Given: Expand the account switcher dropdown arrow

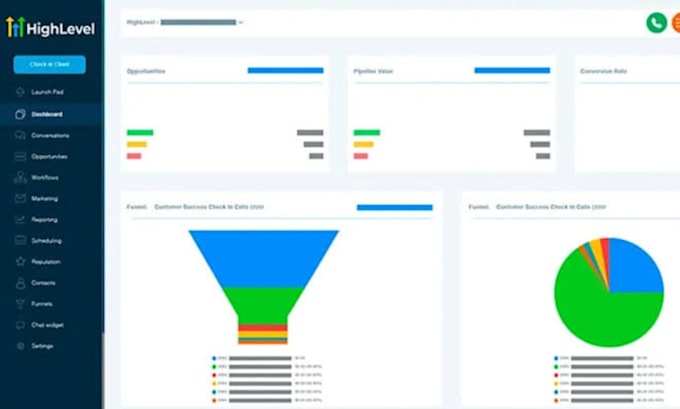Looking at the screenshot, I should [x=241, y=23].
